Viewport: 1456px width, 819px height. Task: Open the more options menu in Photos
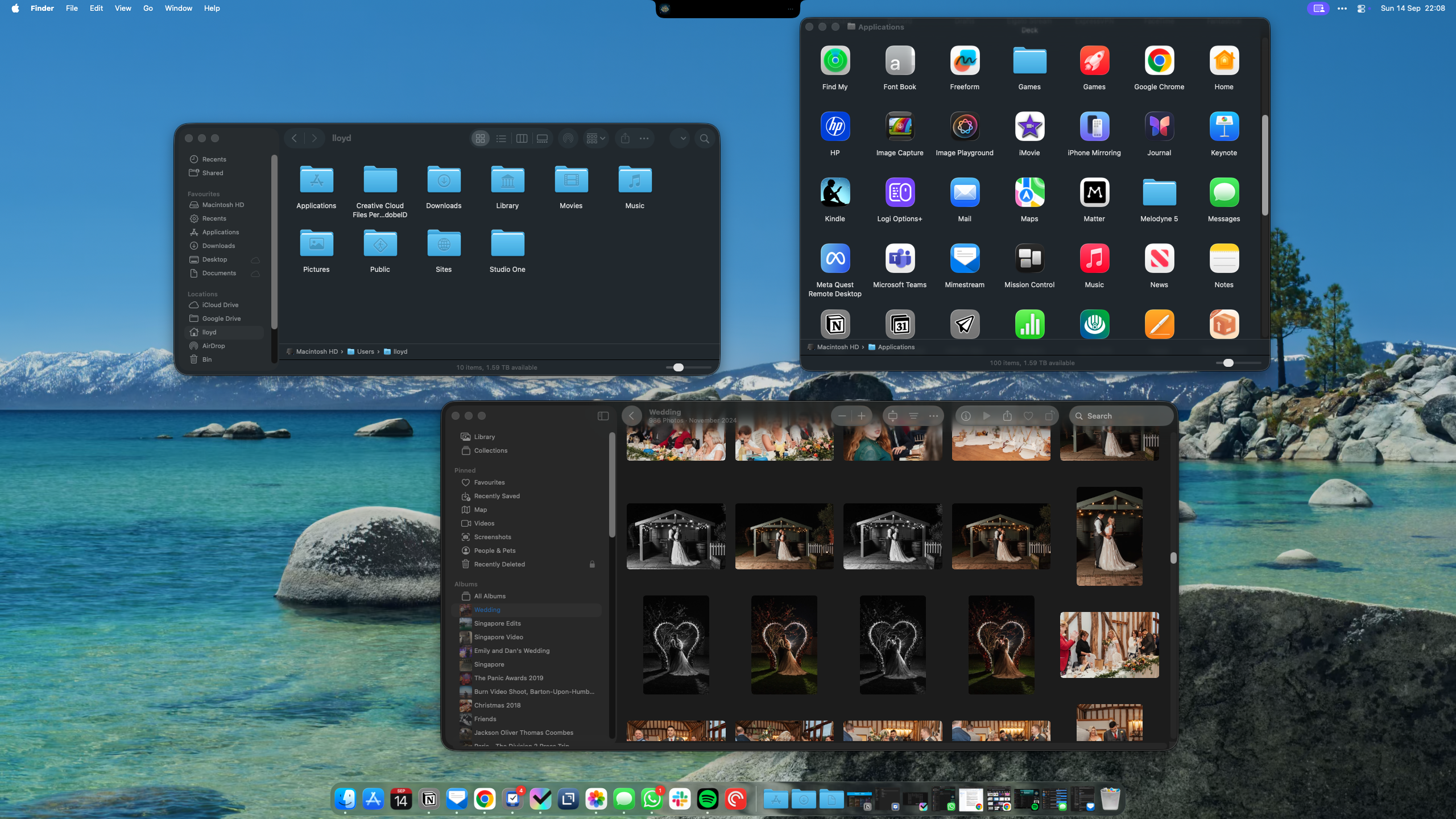[x=934, y=416]
